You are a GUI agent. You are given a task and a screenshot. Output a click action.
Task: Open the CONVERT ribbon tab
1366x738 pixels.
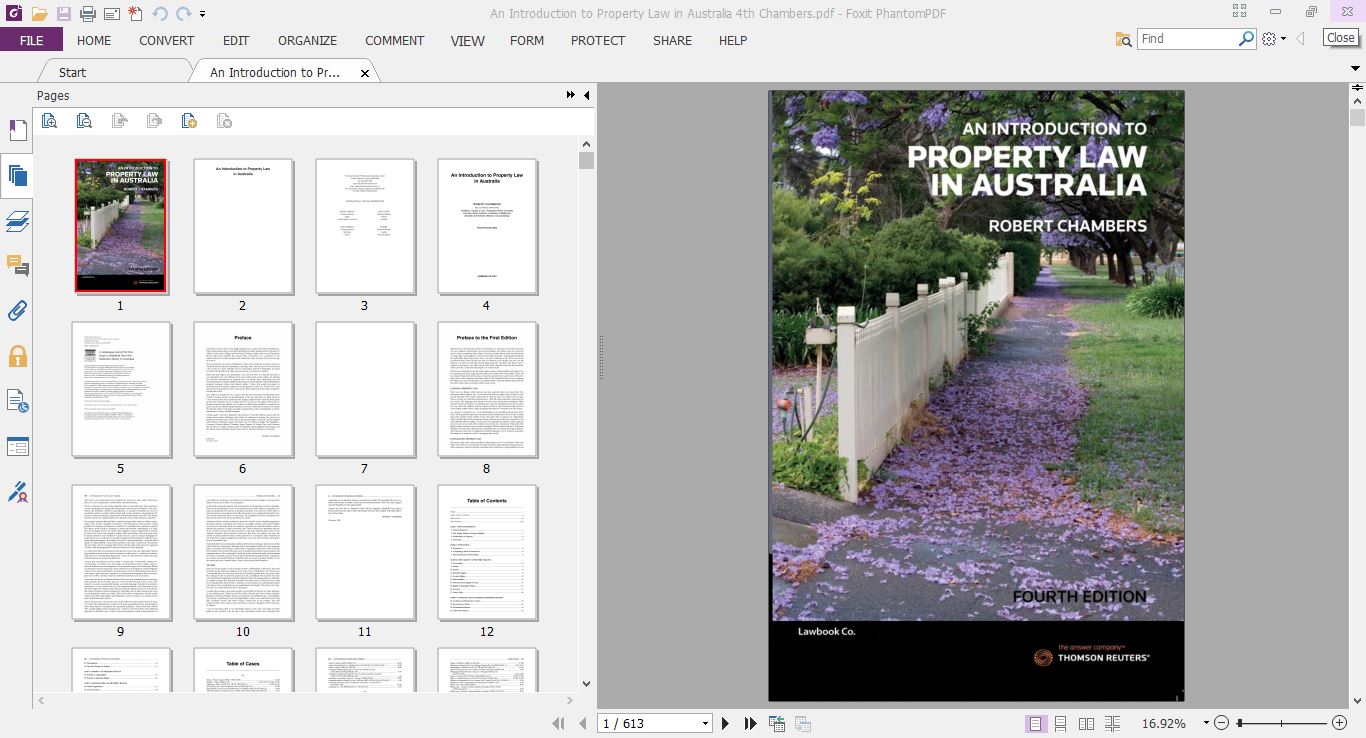[x=167, y=40]
